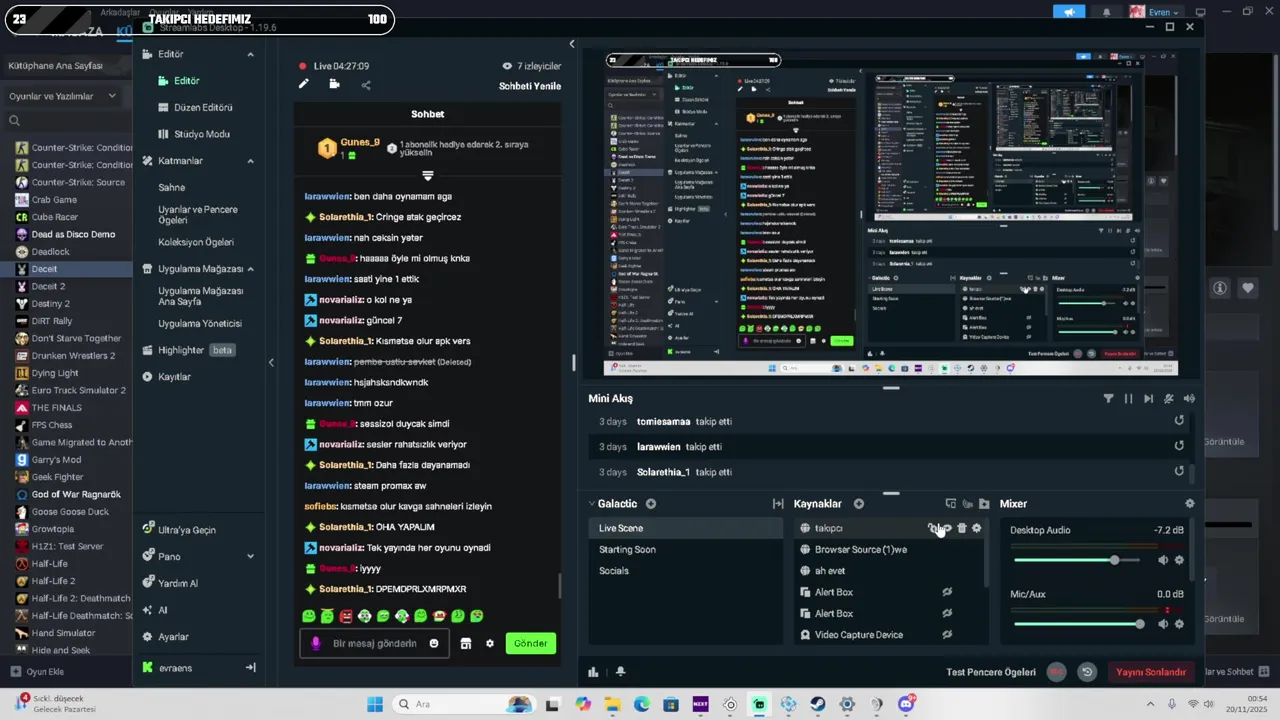Image resolution: width=1280 pixels, height=720 pixels.
Task: Replay the tomiesamaa follow alert
Action: click(x=1179, y=421)
